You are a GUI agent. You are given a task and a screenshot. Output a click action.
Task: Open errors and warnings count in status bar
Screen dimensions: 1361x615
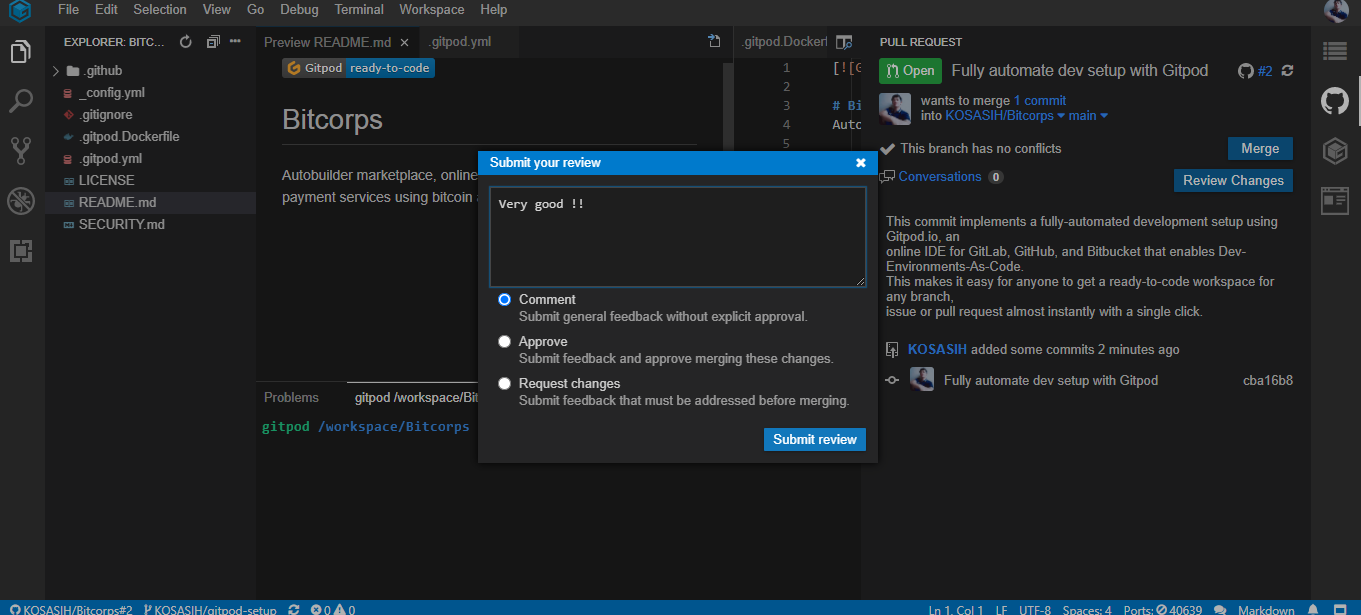(333, 609)
